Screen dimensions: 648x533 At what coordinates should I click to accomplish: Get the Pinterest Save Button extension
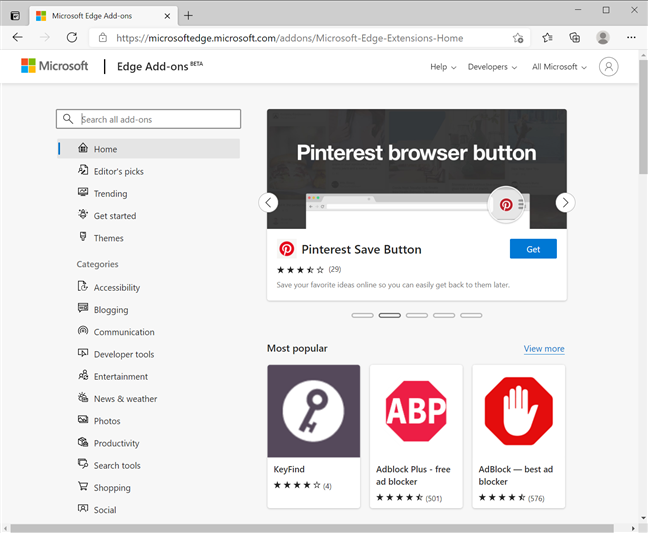[533, 249]
